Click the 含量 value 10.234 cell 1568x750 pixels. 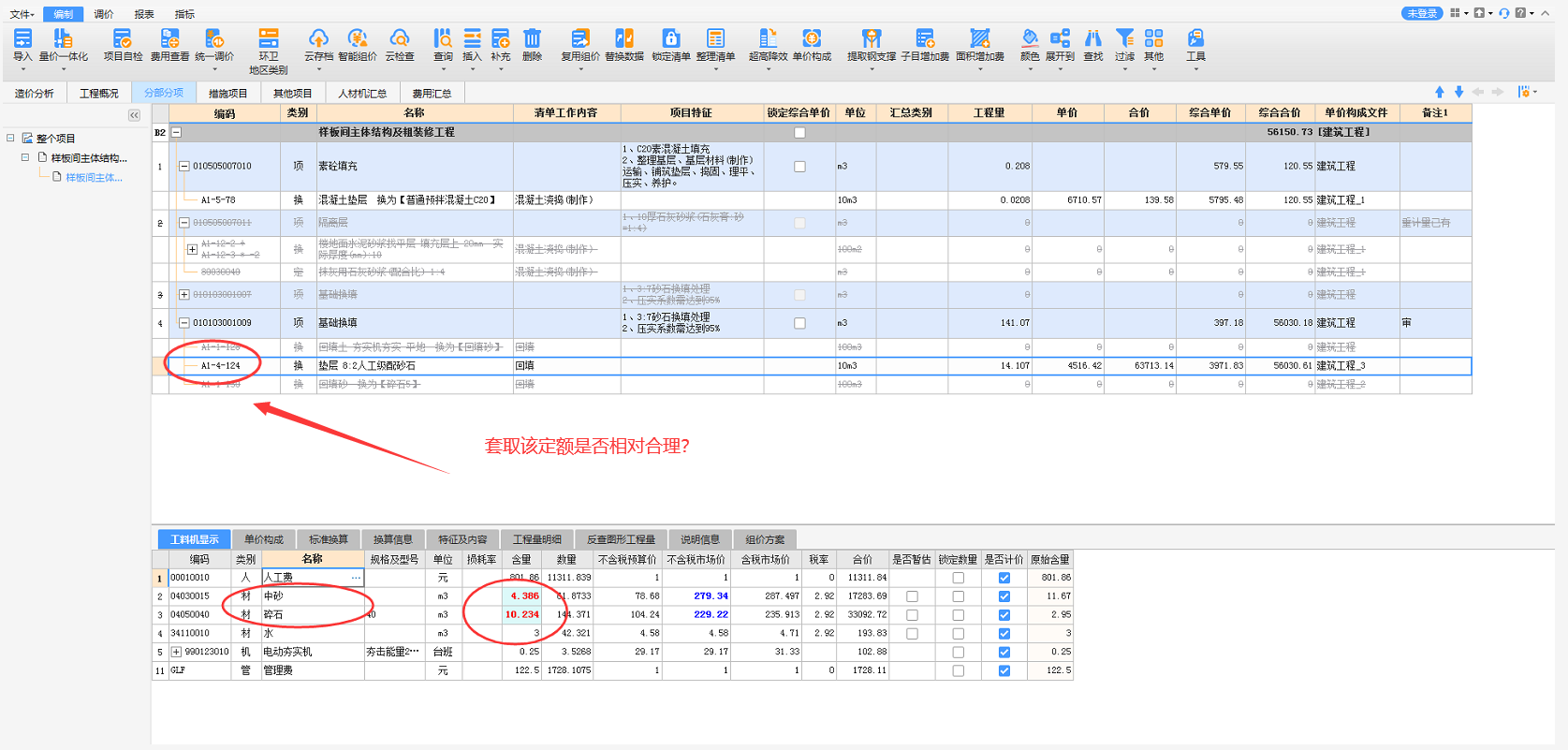pyautogui.click(x=521, y=615)
